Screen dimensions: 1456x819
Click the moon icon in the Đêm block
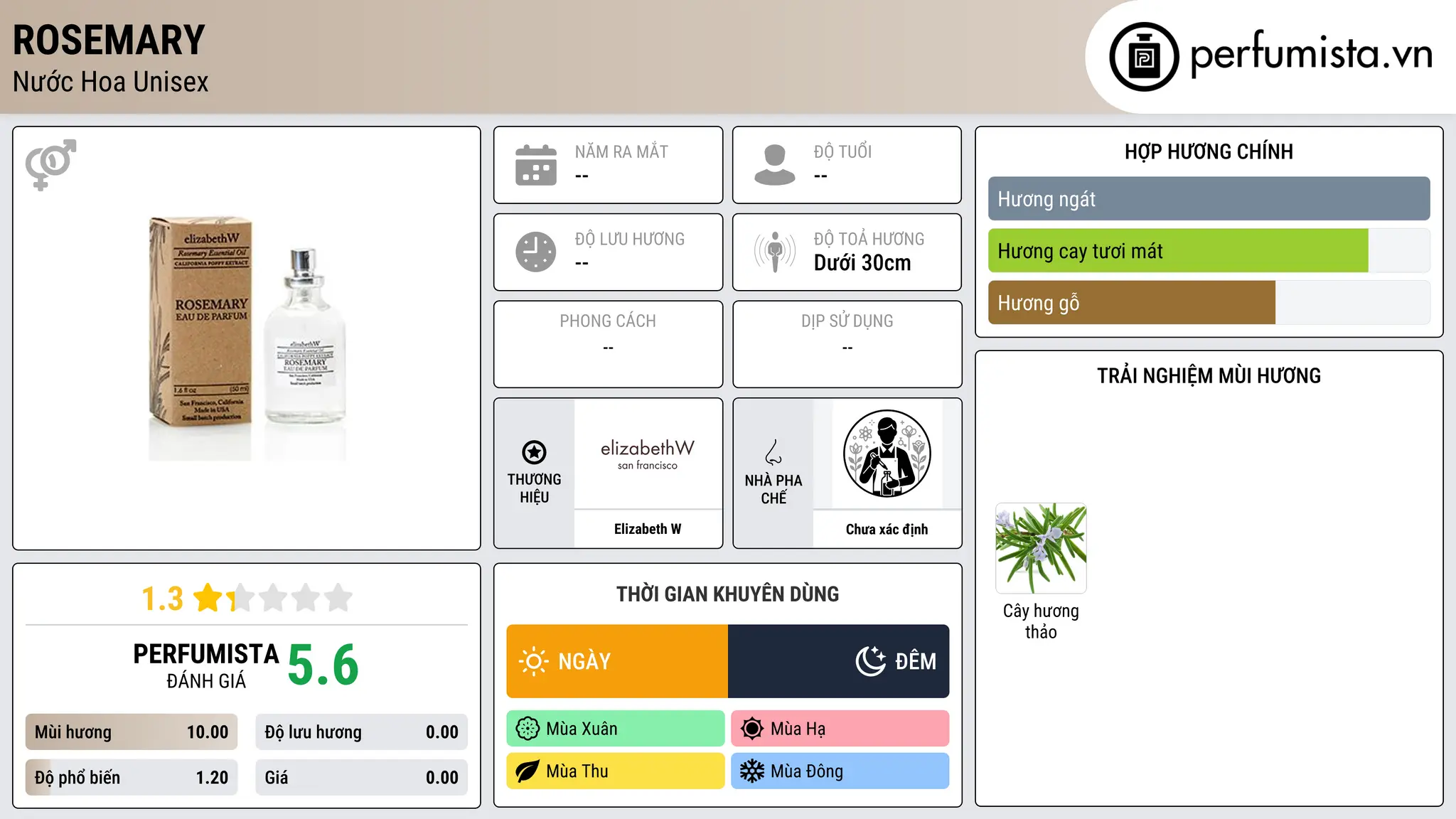click(871, 661)
